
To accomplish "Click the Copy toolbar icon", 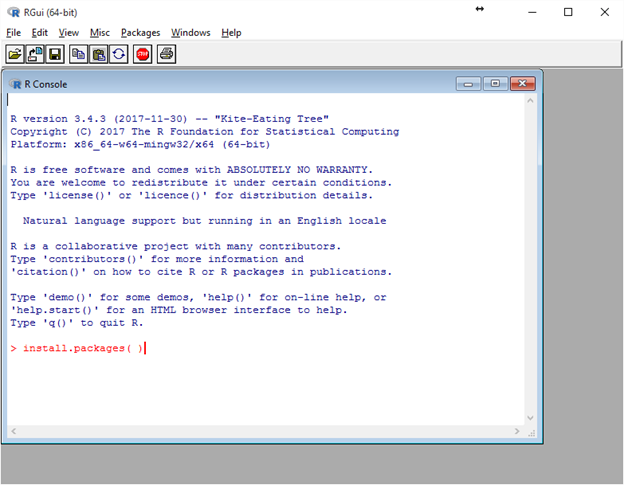I will 79,54.
